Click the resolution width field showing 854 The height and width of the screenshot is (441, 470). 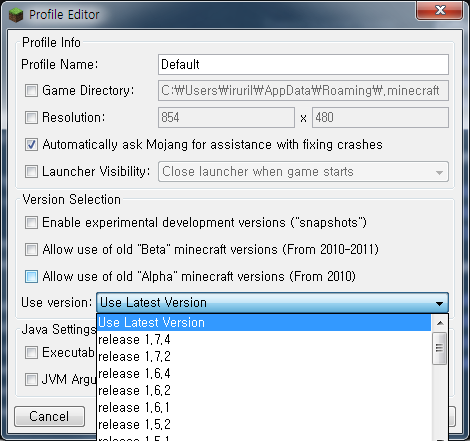226,117
